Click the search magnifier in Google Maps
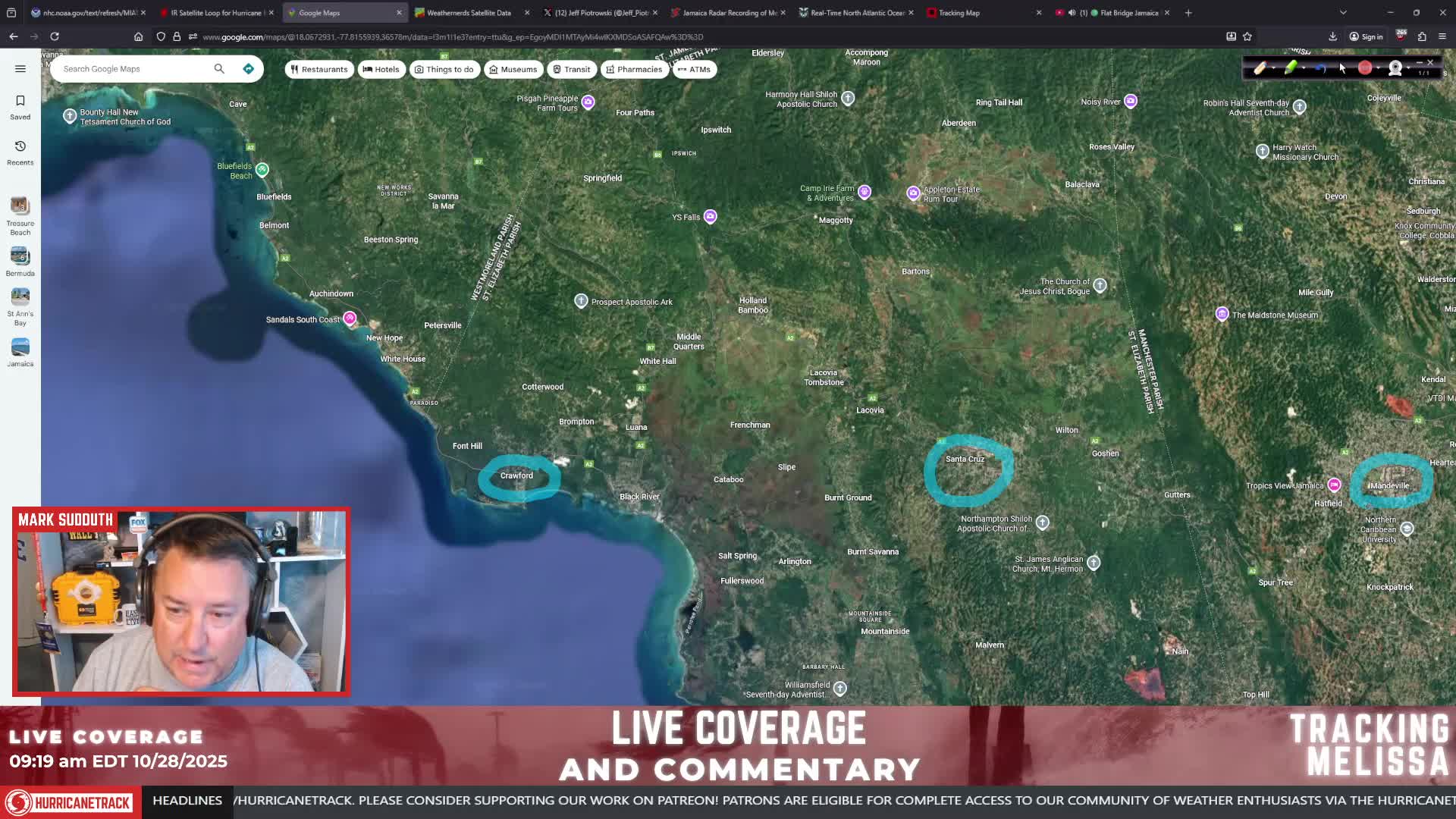This screenshot has height=819, width=1456. tap(219, 69)
